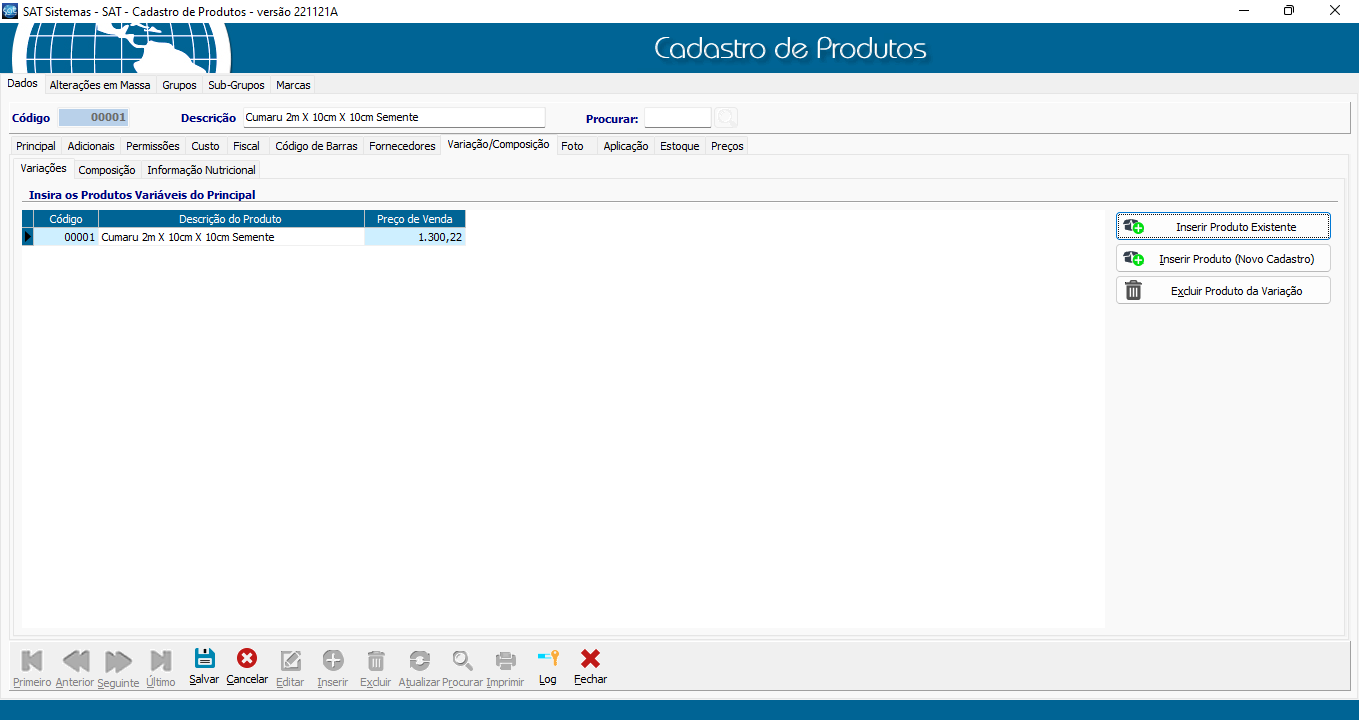The width and height of the screenshot is (1359, 720).
Task: Select the Preços tab
Action: click(x=727, y=146)
